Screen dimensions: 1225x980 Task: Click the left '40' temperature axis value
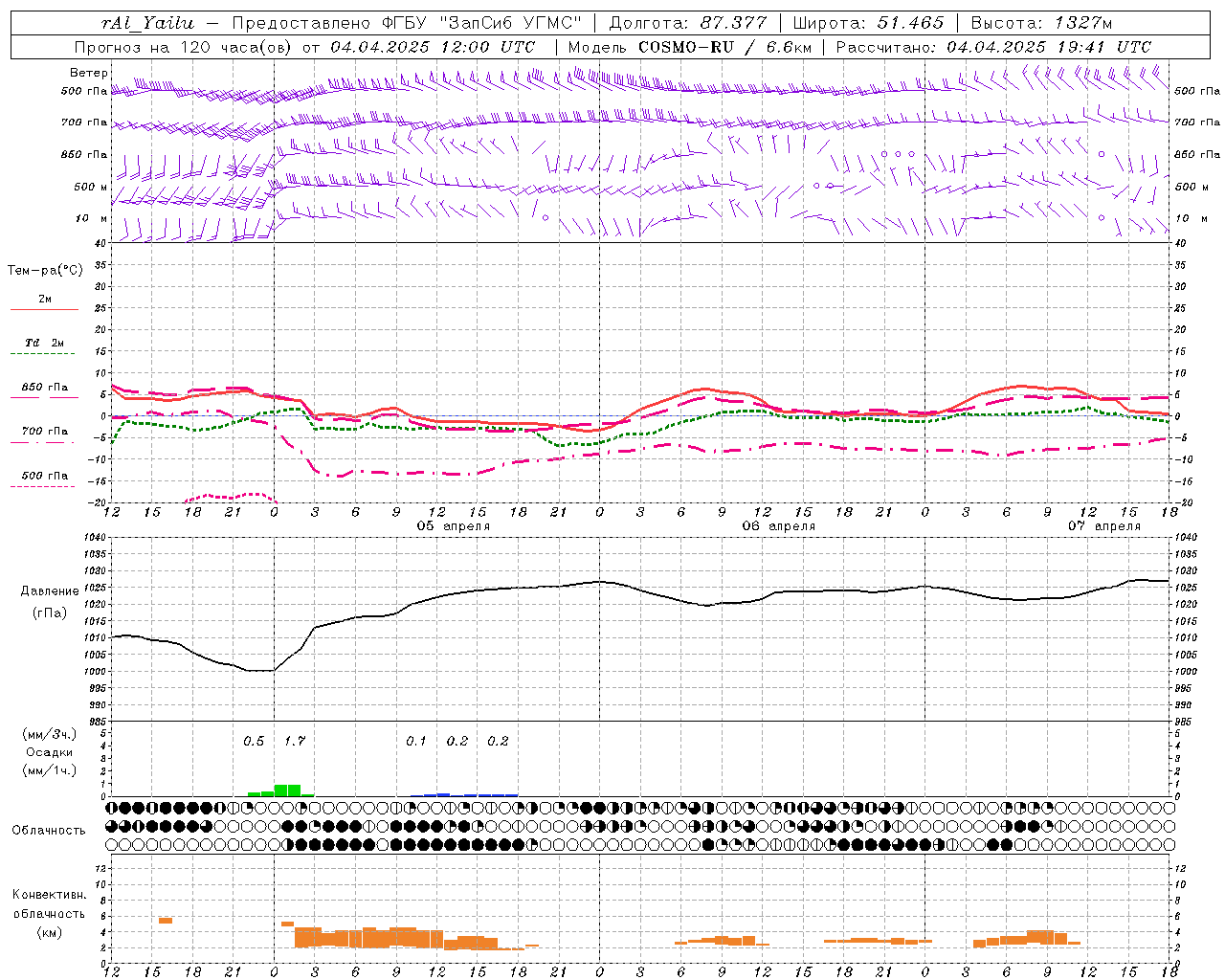pyautogui.click(x=100, y=244)
